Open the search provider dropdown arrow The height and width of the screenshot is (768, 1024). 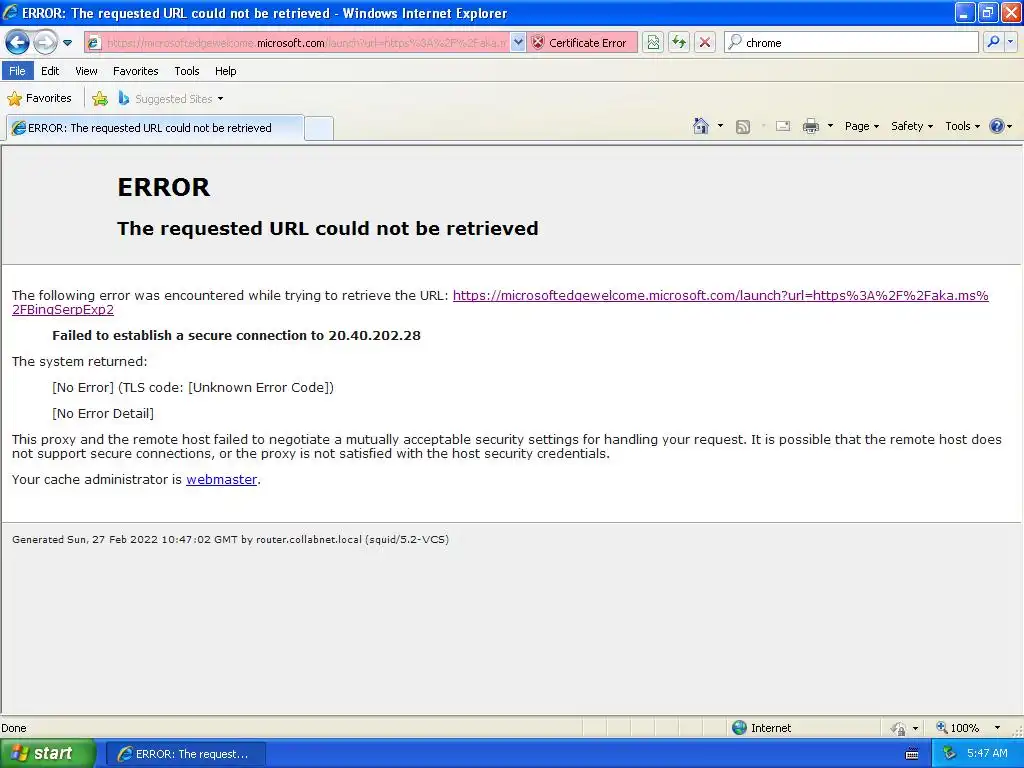point(1011,42)
